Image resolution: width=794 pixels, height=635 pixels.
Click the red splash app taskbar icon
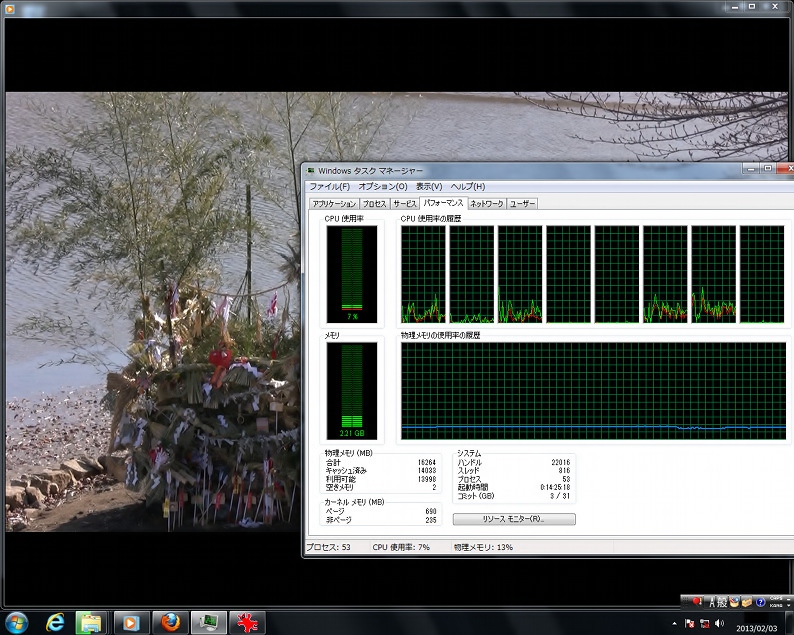(248, 621)
